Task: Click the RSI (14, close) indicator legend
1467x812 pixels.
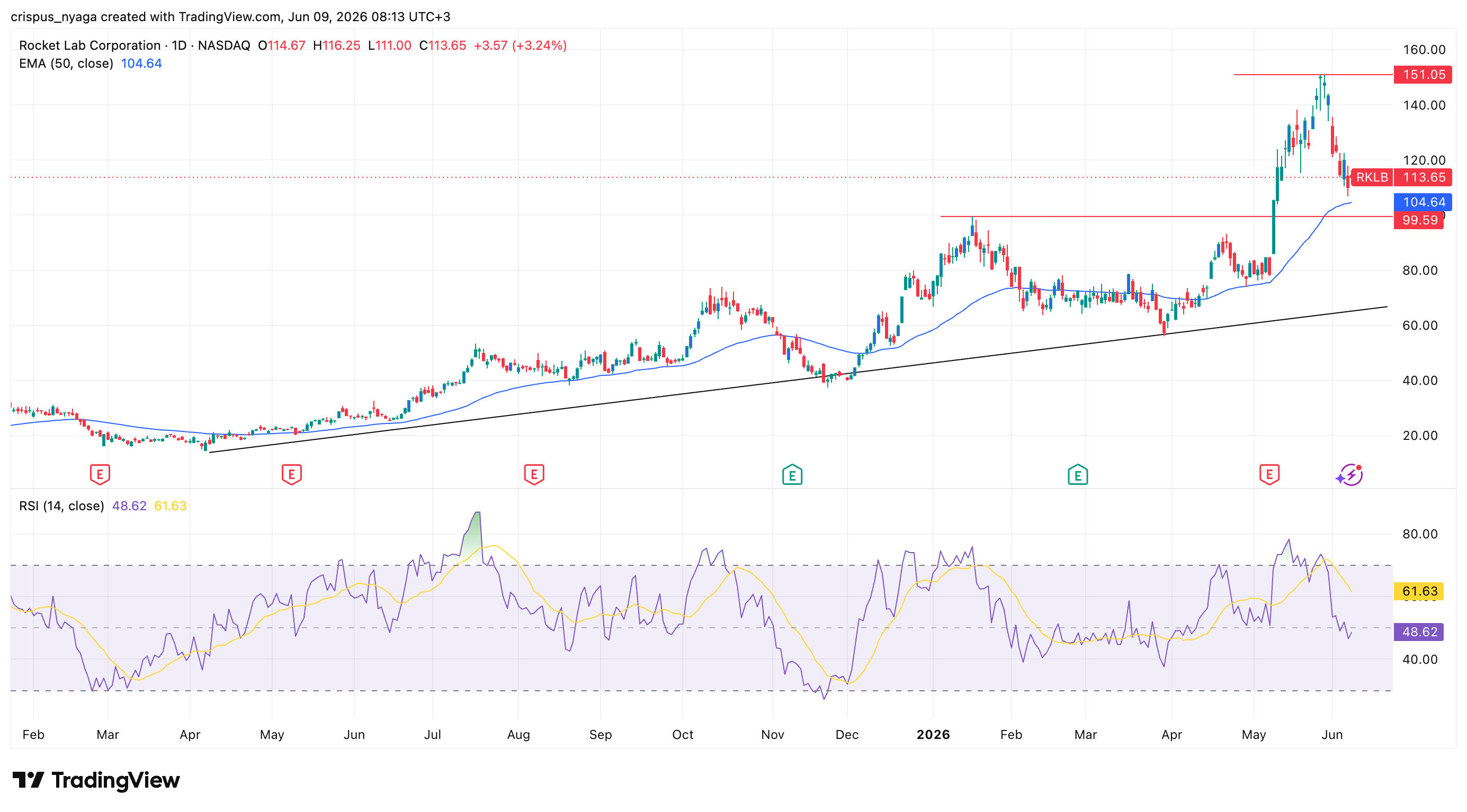Action: coord(61,506)
